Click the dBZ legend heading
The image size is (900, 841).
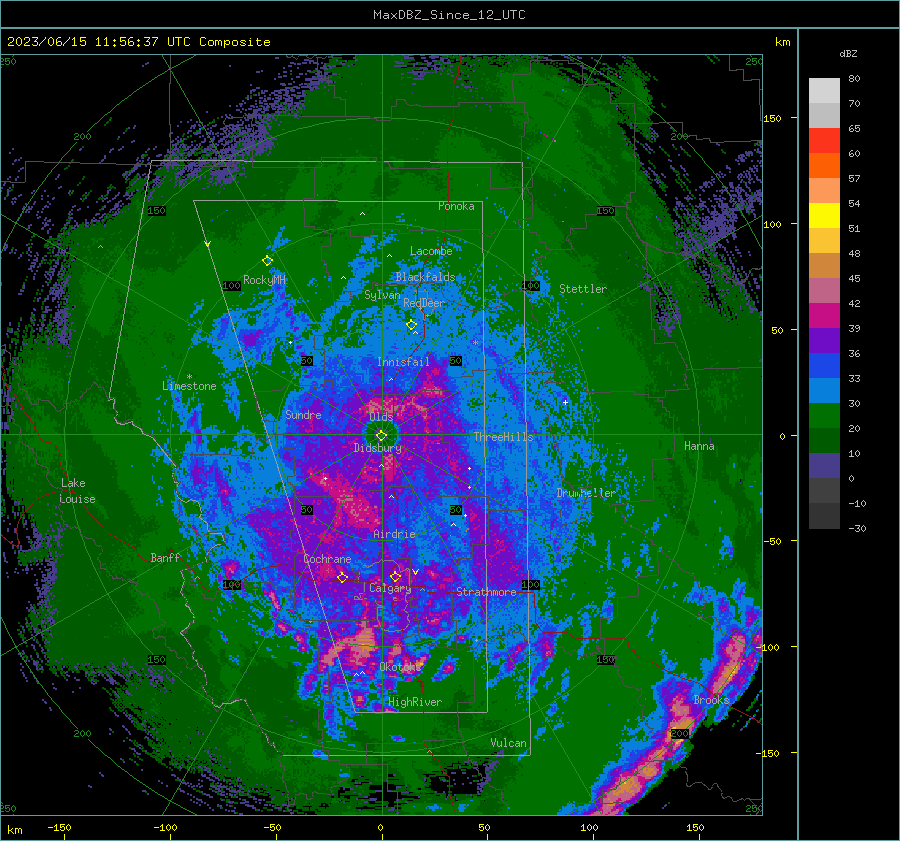[x=848, y=54]
